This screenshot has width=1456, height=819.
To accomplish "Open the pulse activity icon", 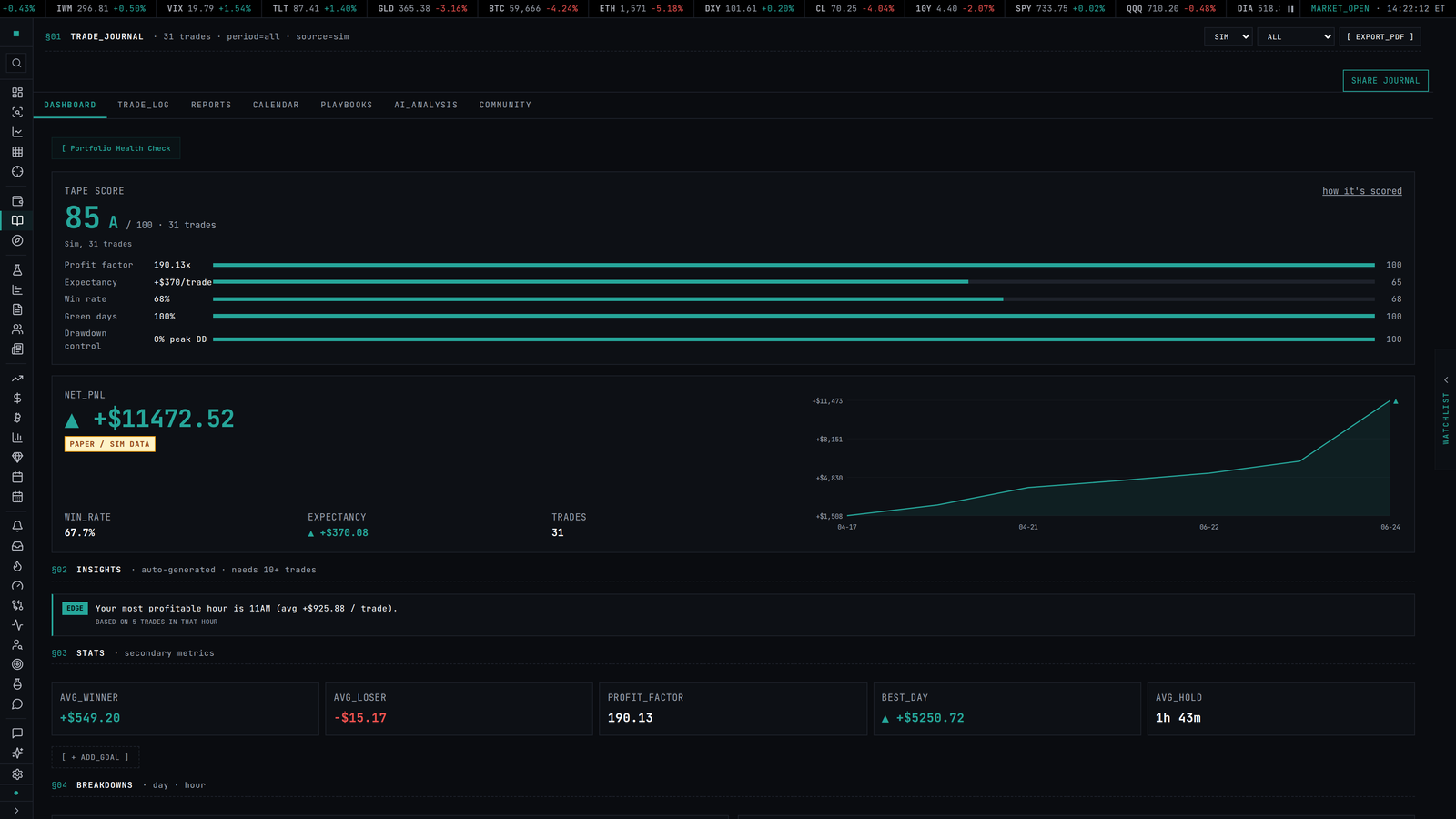I will (x=16, y=625).
